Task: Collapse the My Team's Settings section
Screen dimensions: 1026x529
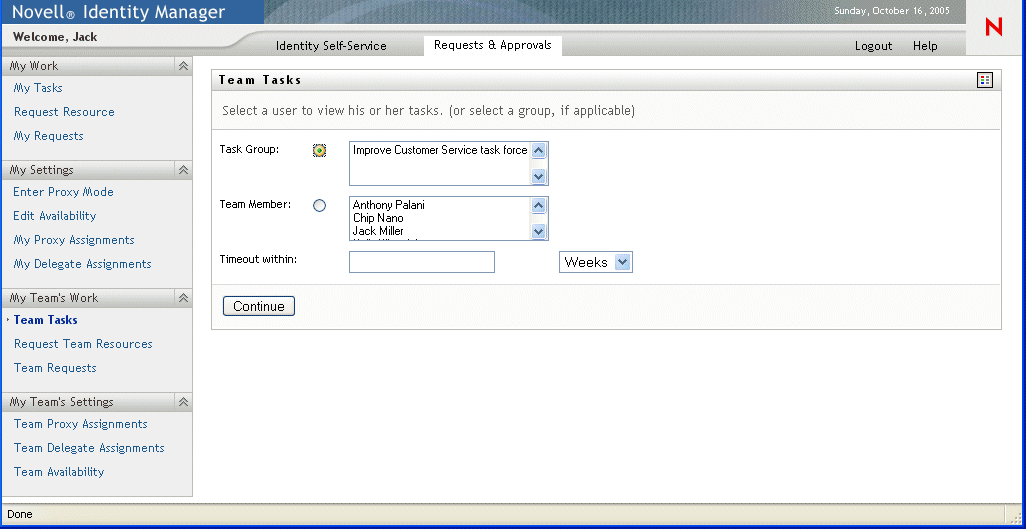Action: coord(183,402)
